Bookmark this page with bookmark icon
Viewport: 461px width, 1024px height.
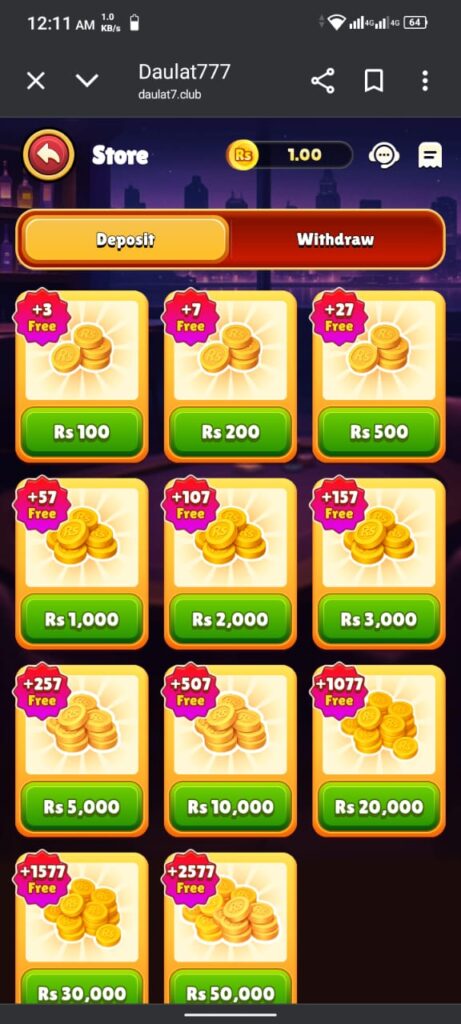[x=374, y=81]
